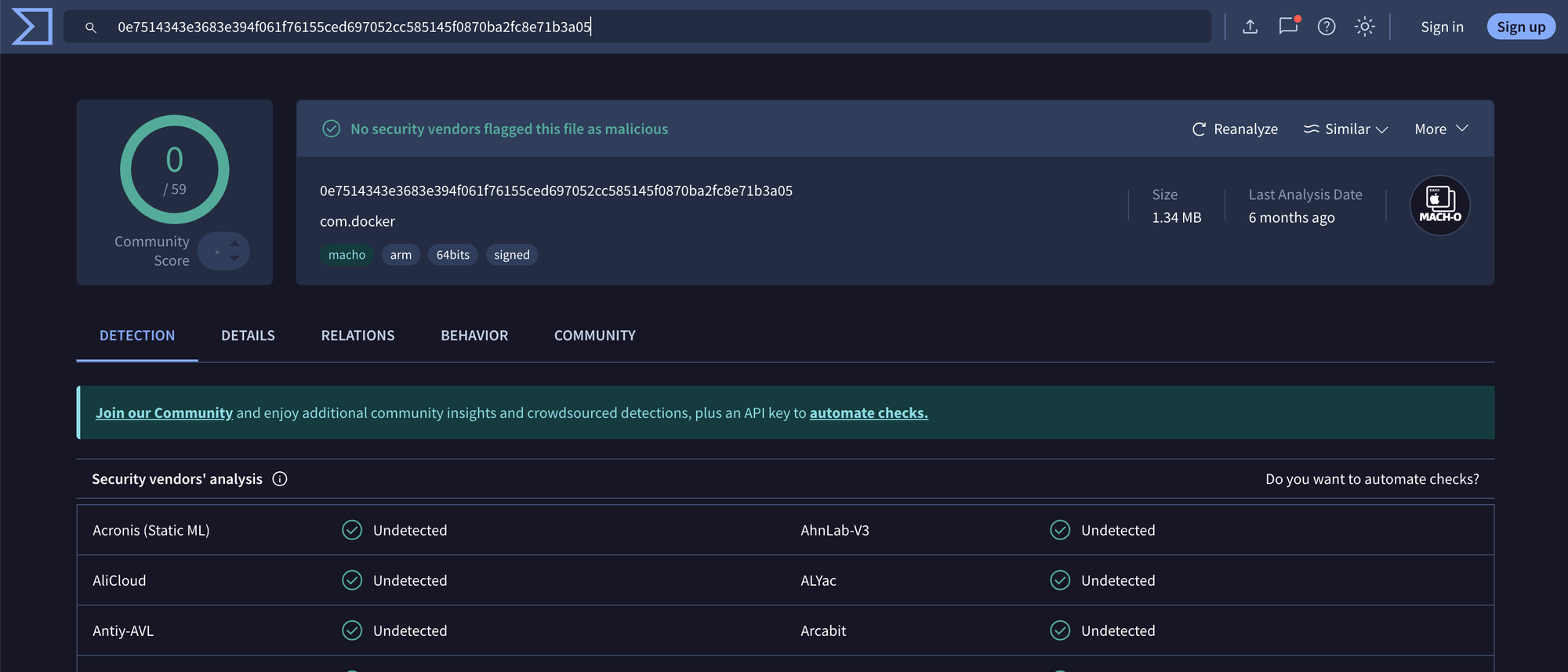
Task: Select the macho tag
Action: click(347, 255)
